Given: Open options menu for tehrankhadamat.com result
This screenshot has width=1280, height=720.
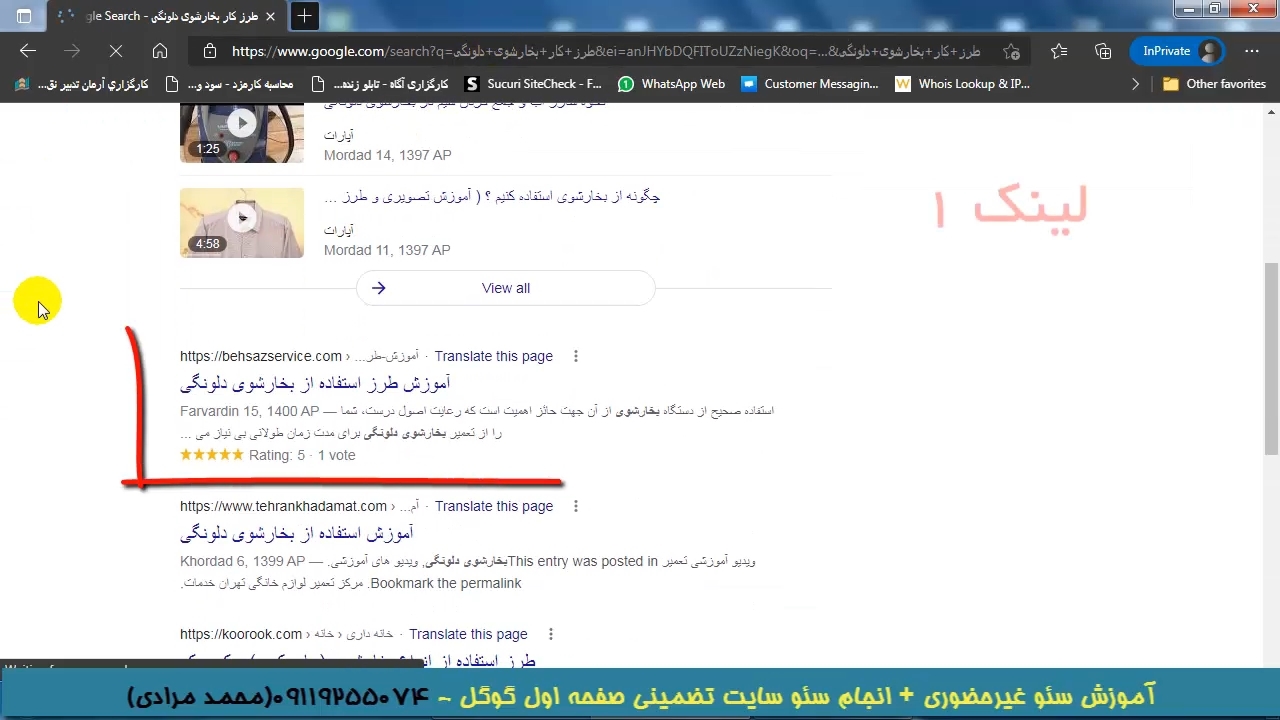Looking at the screenshot, I should point(575,506).
